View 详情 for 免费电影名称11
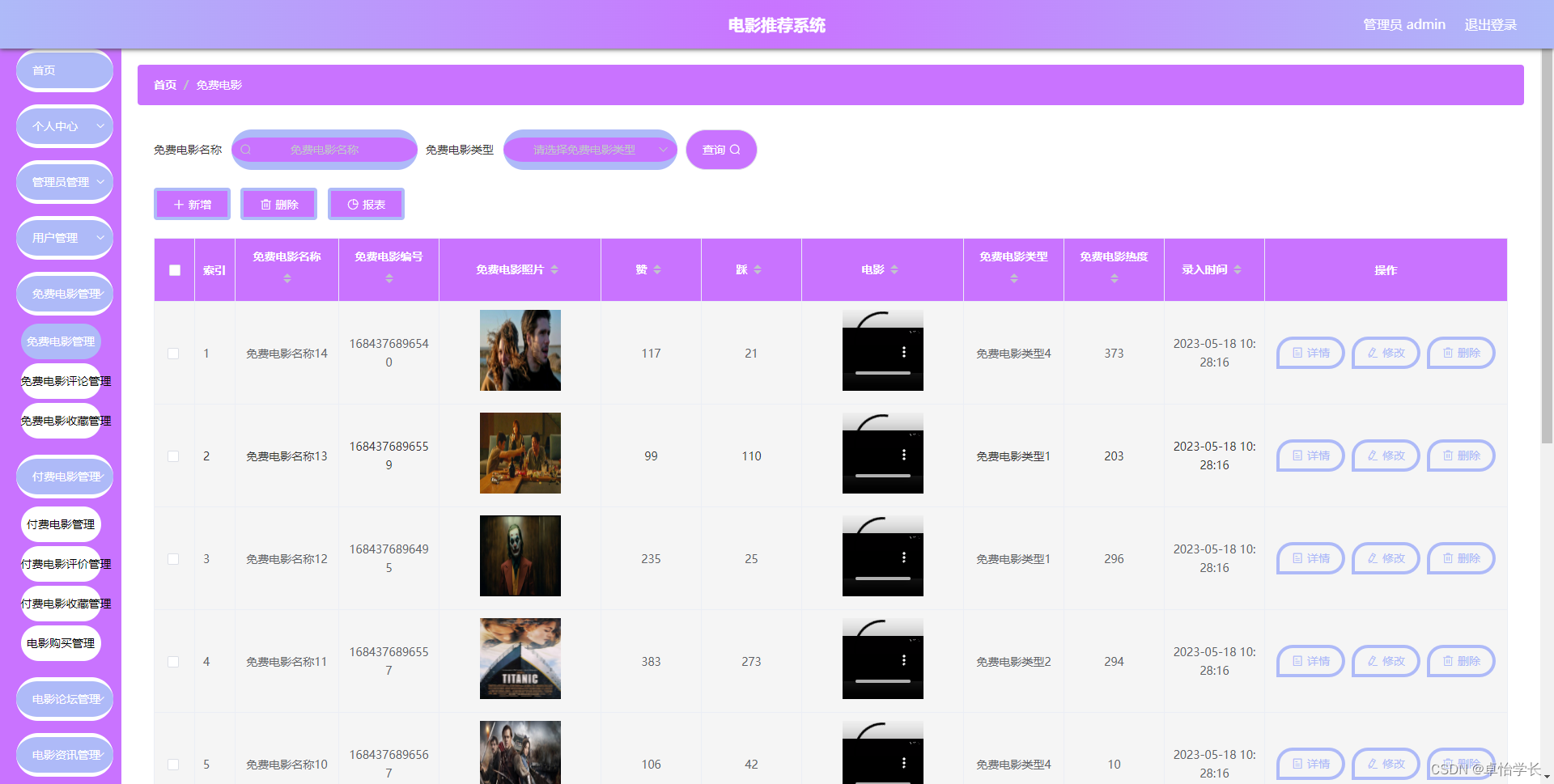The image size is (1554, 784). [x=1310, y=661]
